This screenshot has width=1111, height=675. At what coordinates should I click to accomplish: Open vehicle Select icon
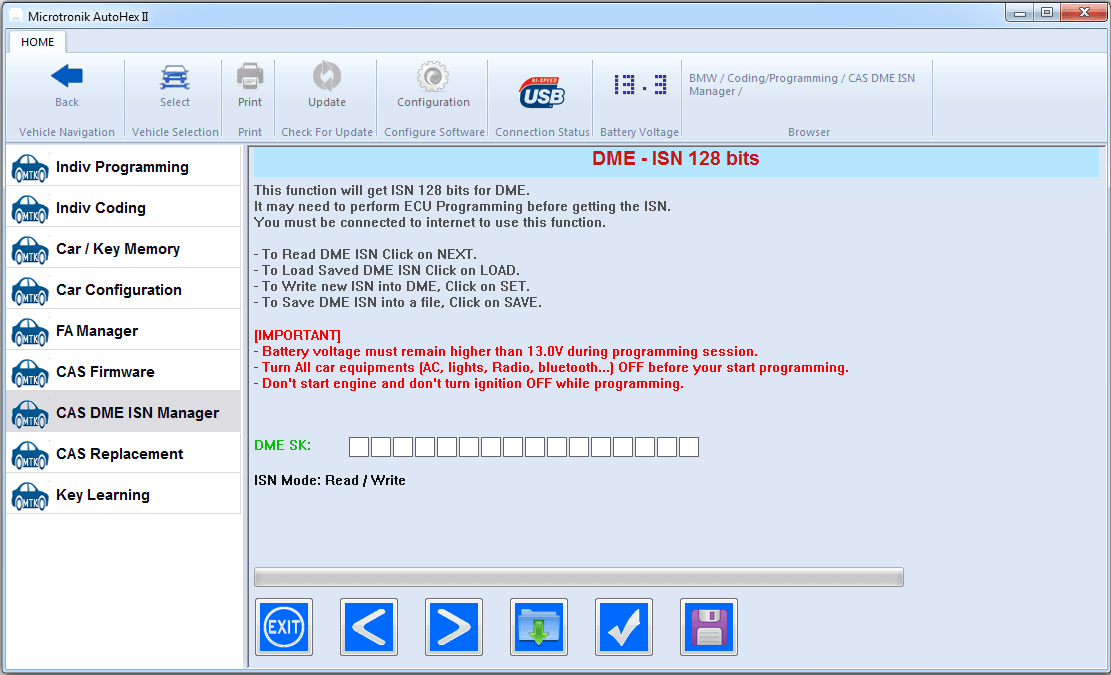pos(174,77)
